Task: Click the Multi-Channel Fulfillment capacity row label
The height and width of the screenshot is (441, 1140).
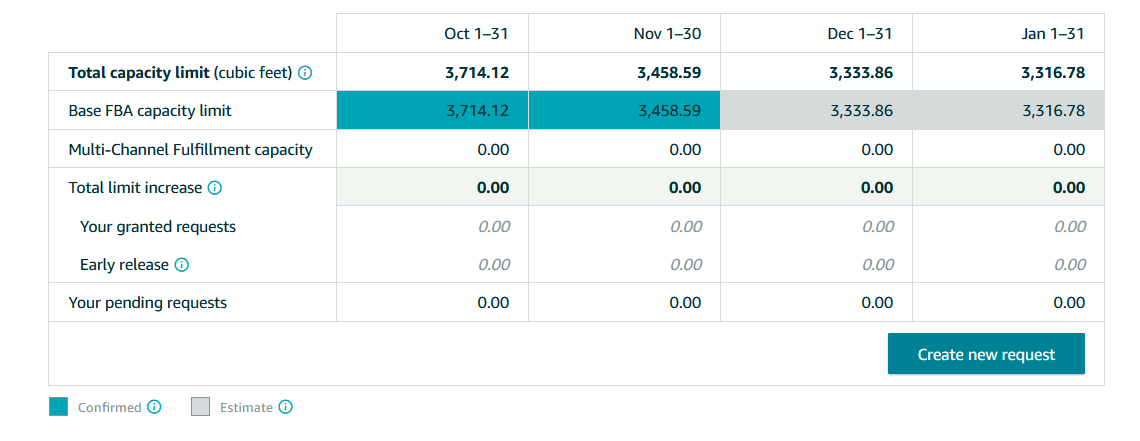Action: coord(190,150)
